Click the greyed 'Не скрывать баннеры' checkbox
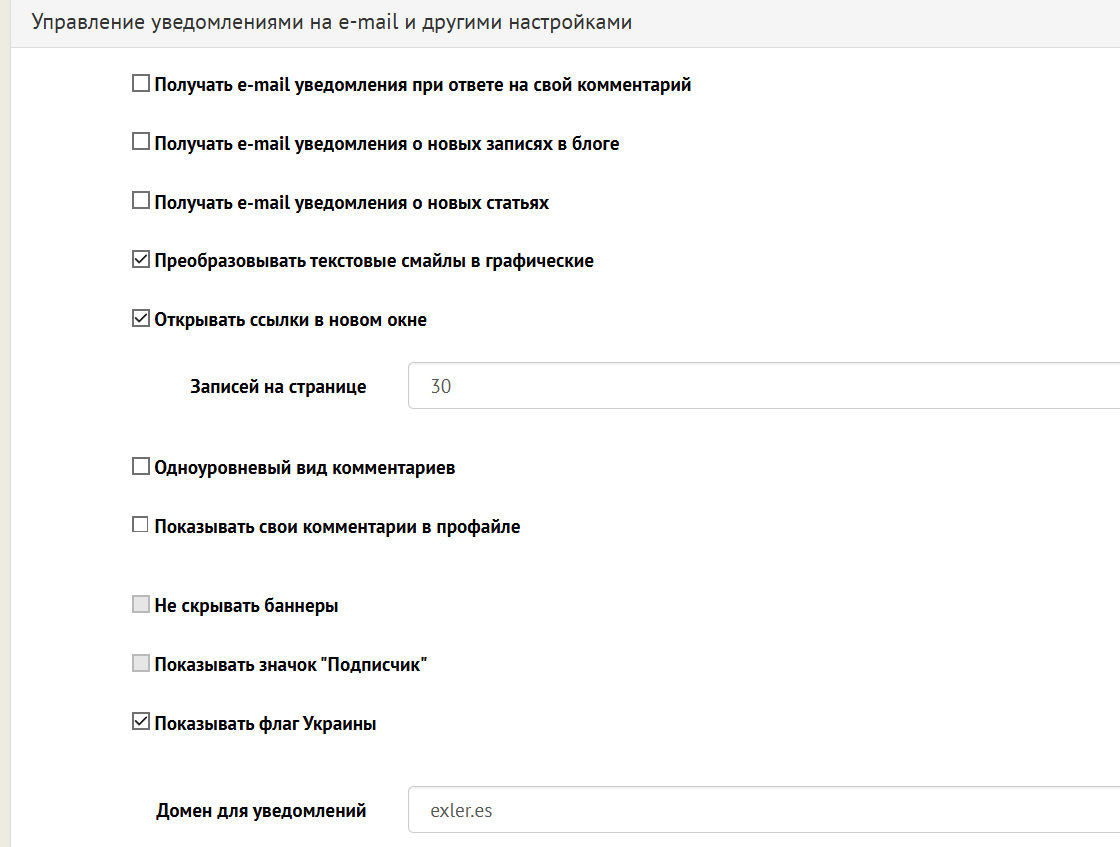 click(x=141, y=605)
